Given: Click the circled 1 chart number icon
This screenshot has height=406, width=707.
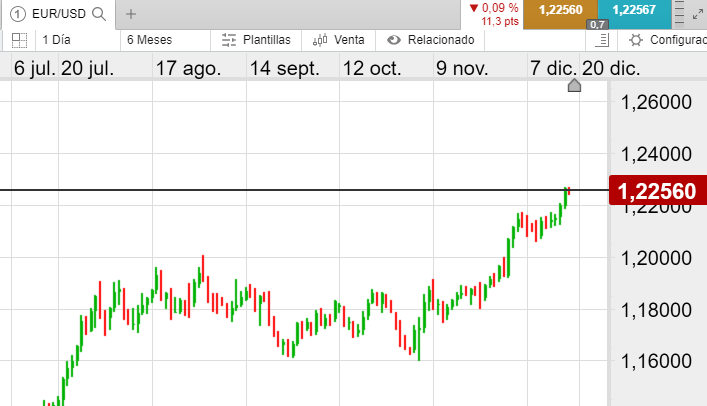Looking at the screenshot, I should click(18, 14).
